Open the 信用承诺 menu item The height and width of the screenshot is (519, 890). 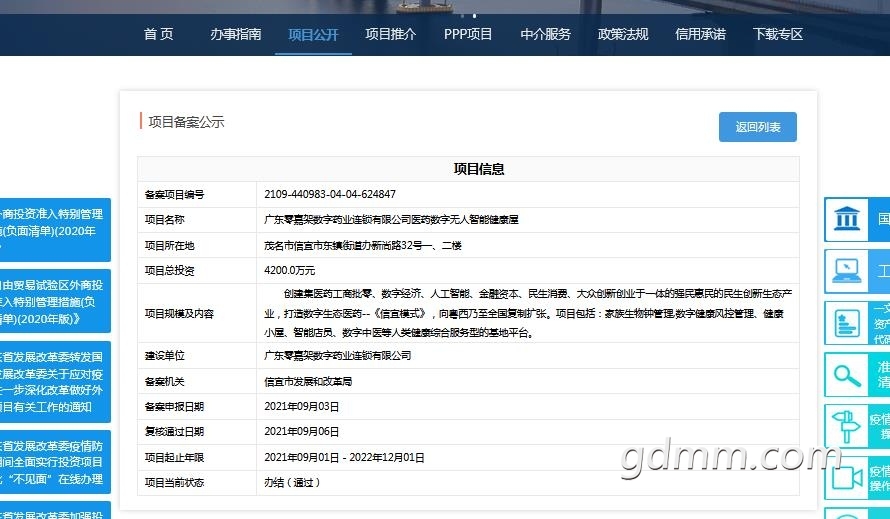700,34
